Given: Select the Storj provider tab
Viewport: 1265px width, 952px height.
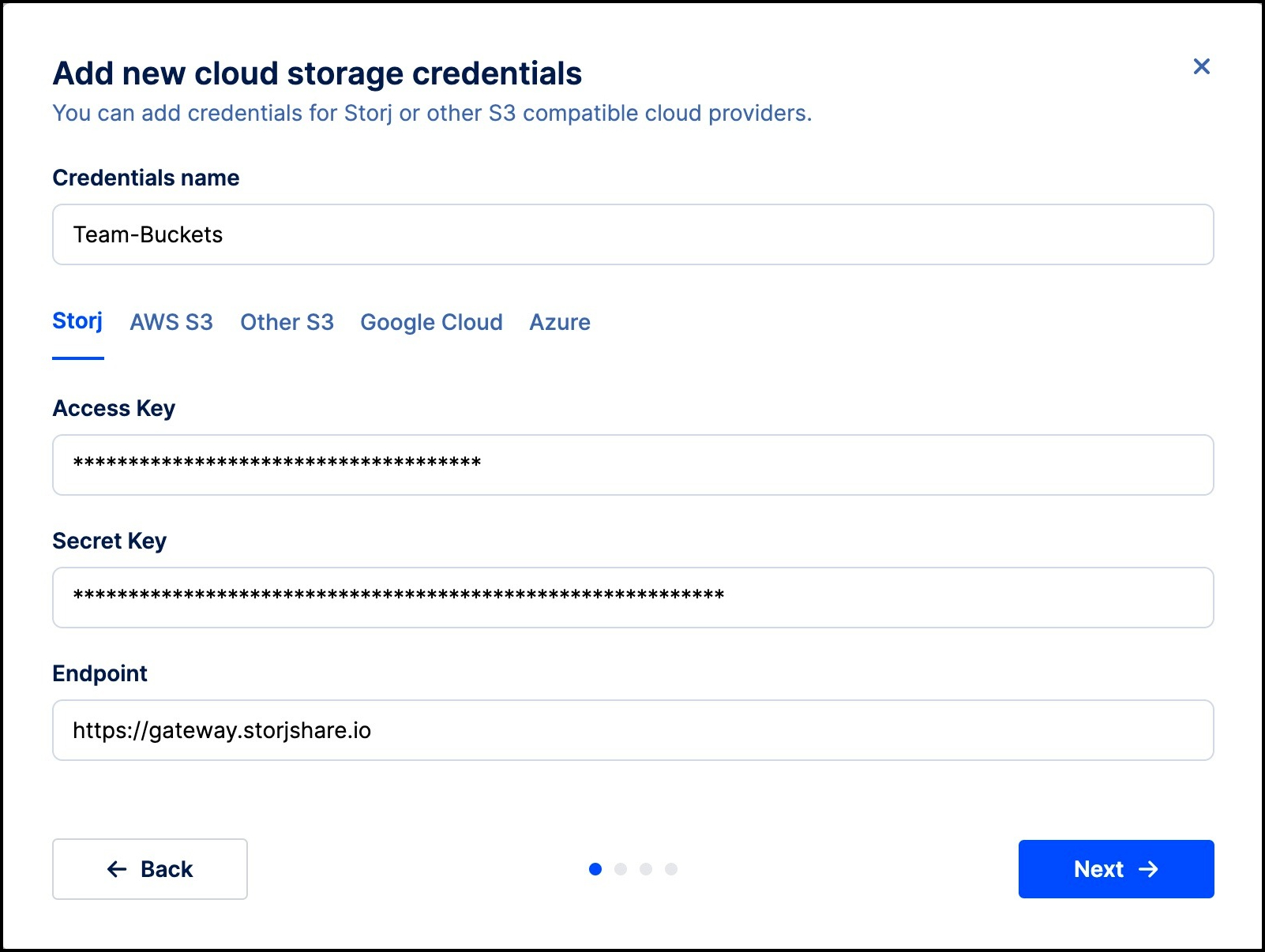Looking at the screenshot, I should tap(77, 322).
